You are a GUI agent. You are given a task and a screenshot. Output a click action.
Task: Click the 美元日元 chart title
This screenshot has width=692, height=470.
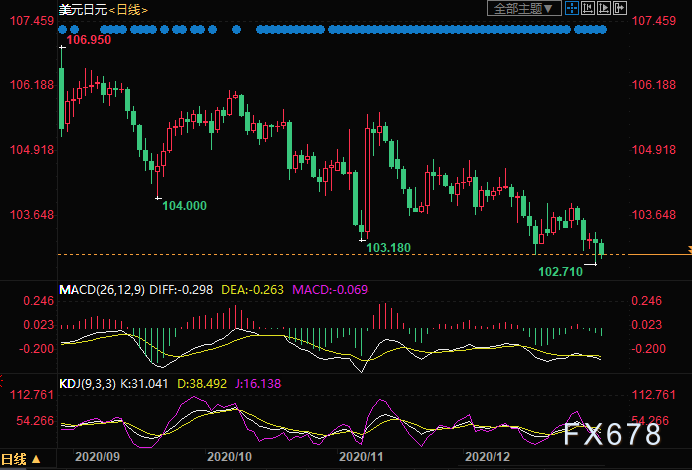[x=82, y=9]
